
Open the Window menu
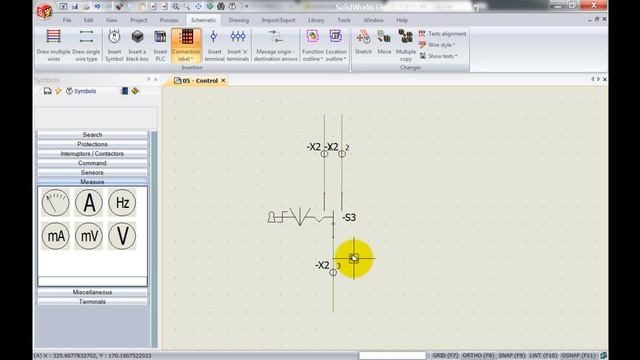(x=373, y=20)
